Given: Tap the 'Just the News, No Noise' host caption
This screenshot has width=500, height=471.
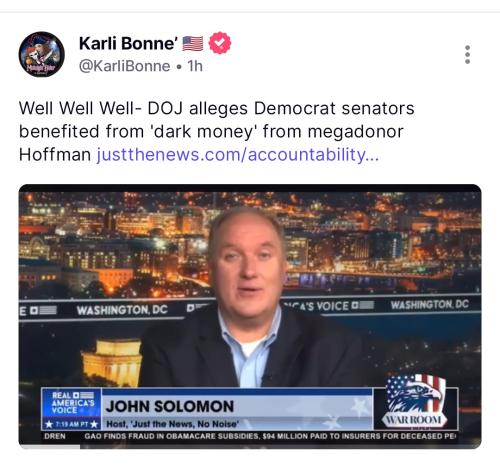Looking at the screenshot, I should pyautogui.click(x=172, y=424).
